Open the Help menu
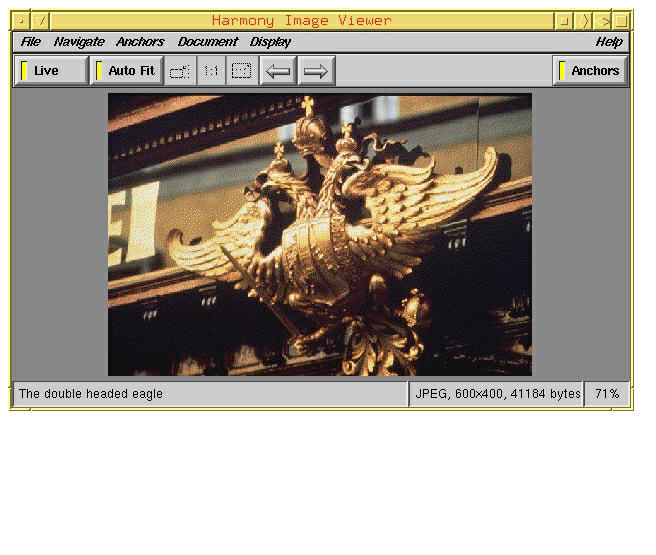 point(608,42)
